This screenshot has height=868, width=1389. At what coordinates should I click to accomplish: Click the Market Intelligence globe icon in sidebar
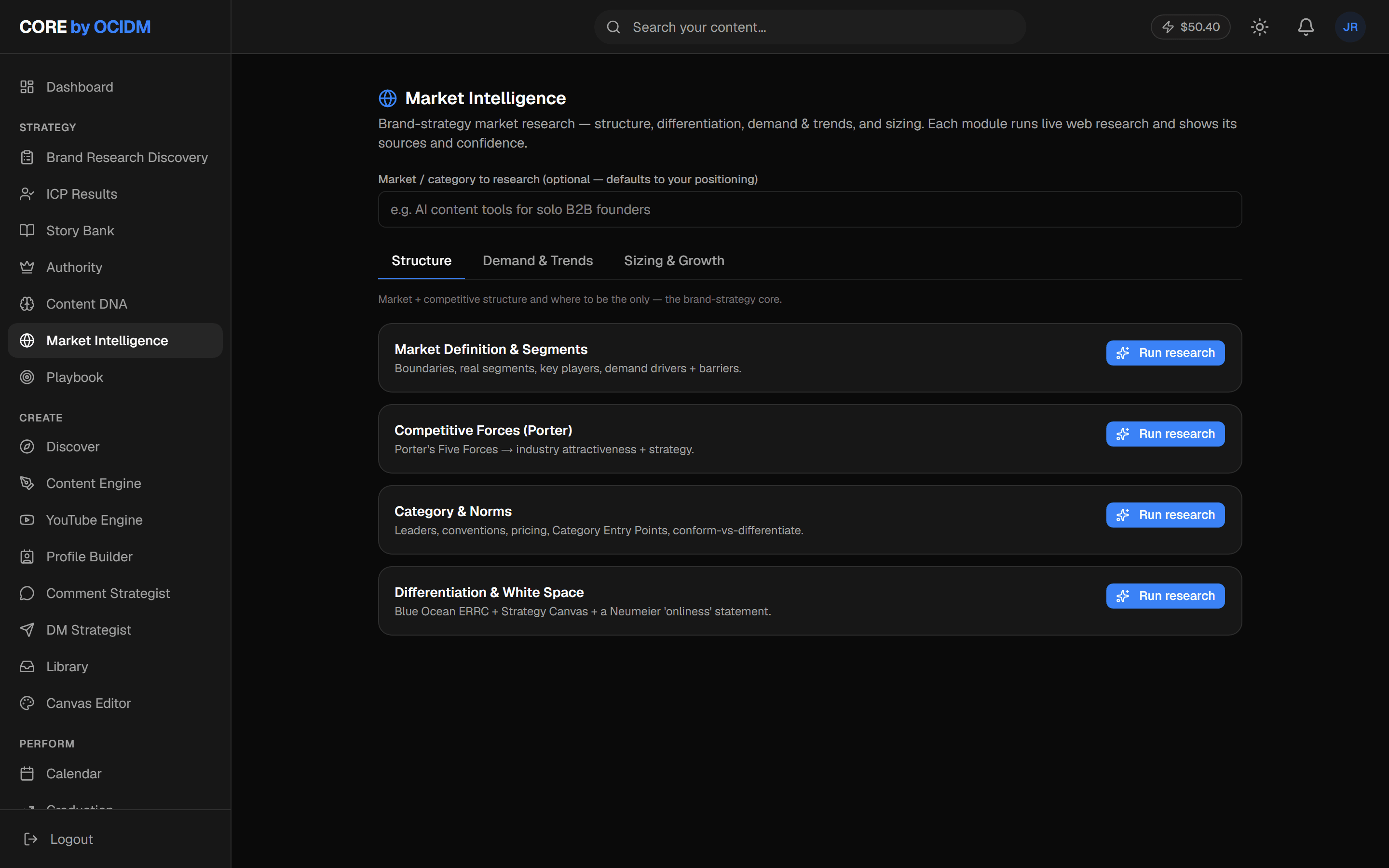(27, 340)
